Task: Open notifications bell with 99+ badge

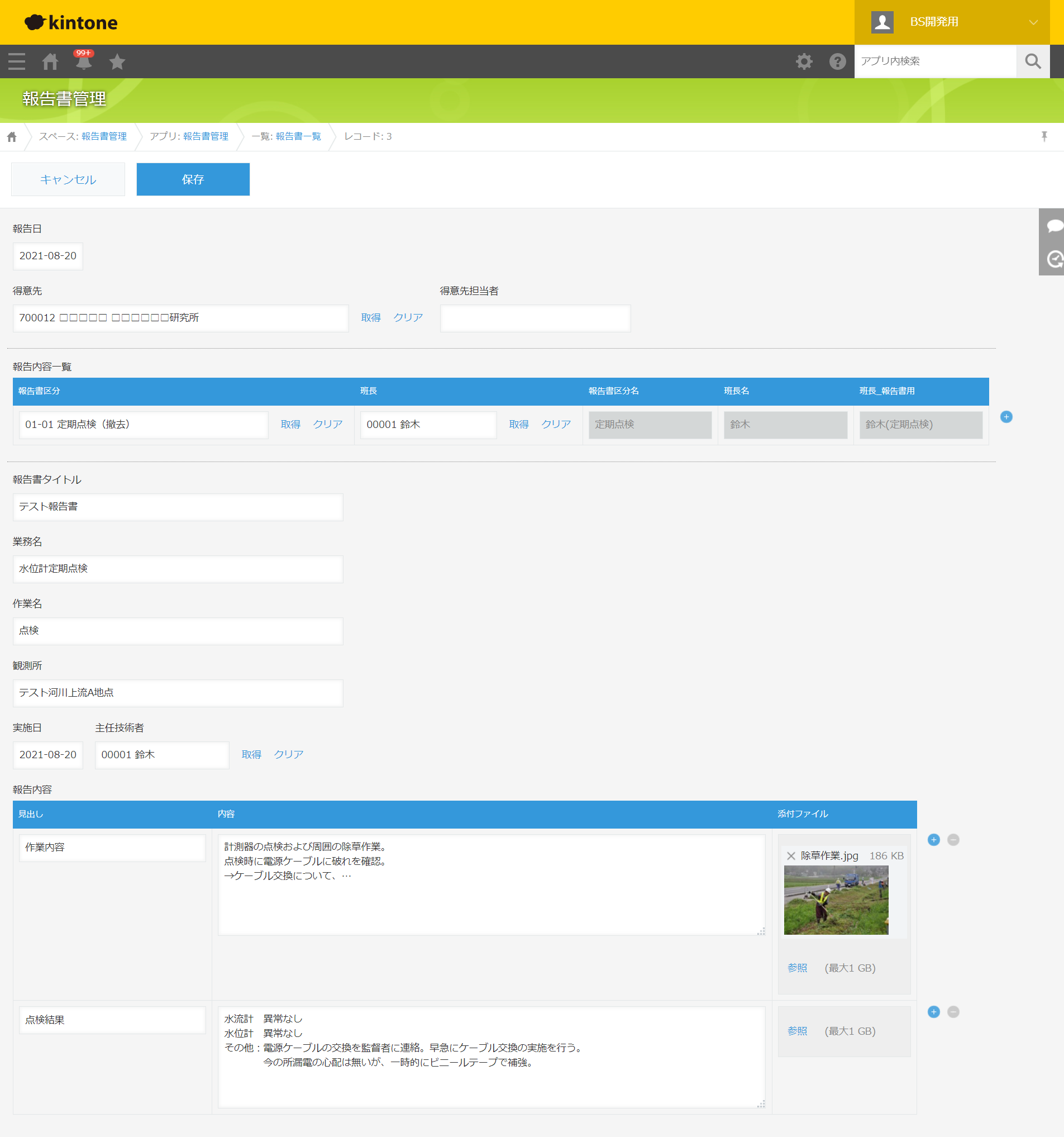Action: tap(83, 61)
